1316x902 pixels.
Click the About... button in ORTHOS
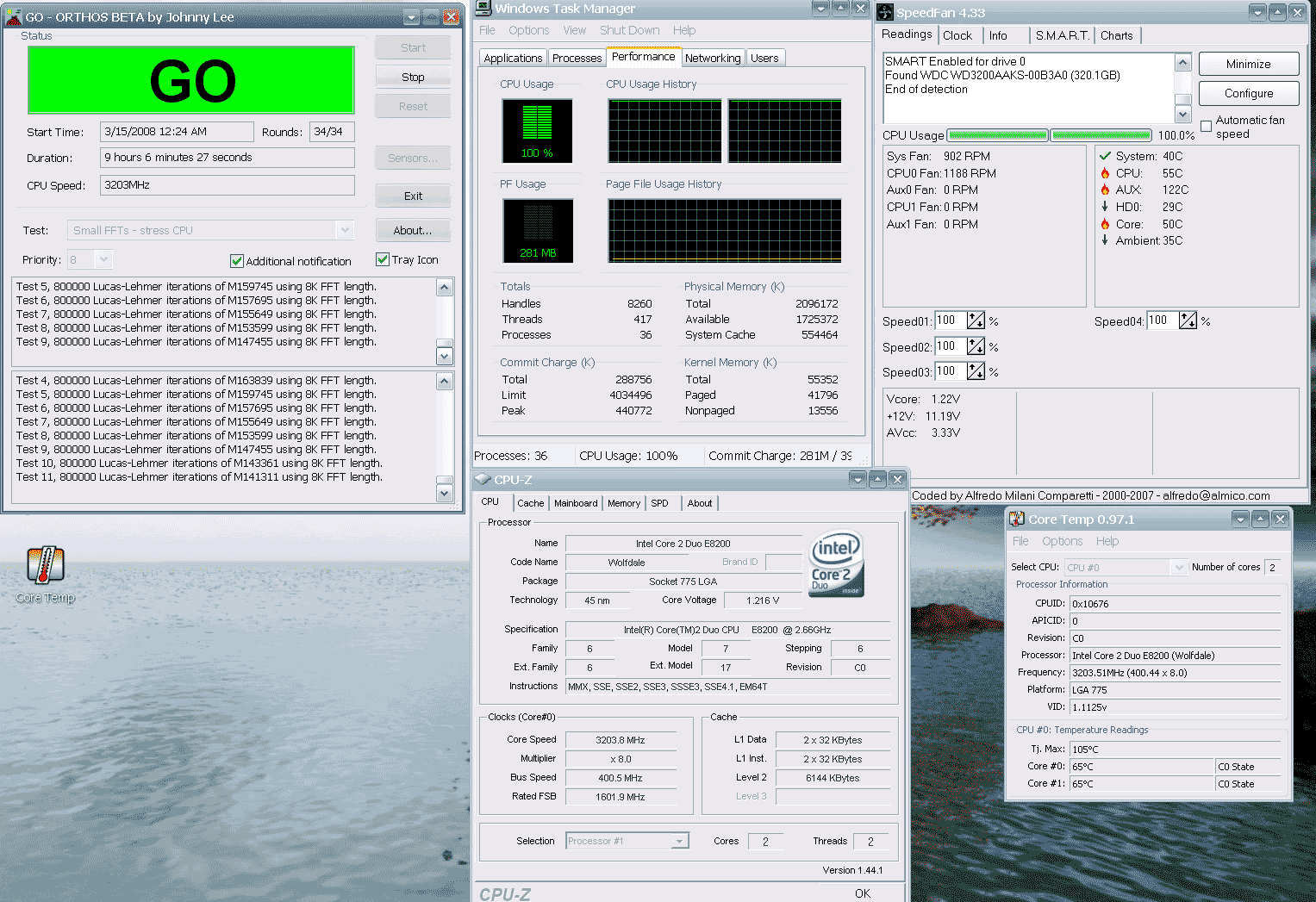pyautogui.click(x=413, y=230)
